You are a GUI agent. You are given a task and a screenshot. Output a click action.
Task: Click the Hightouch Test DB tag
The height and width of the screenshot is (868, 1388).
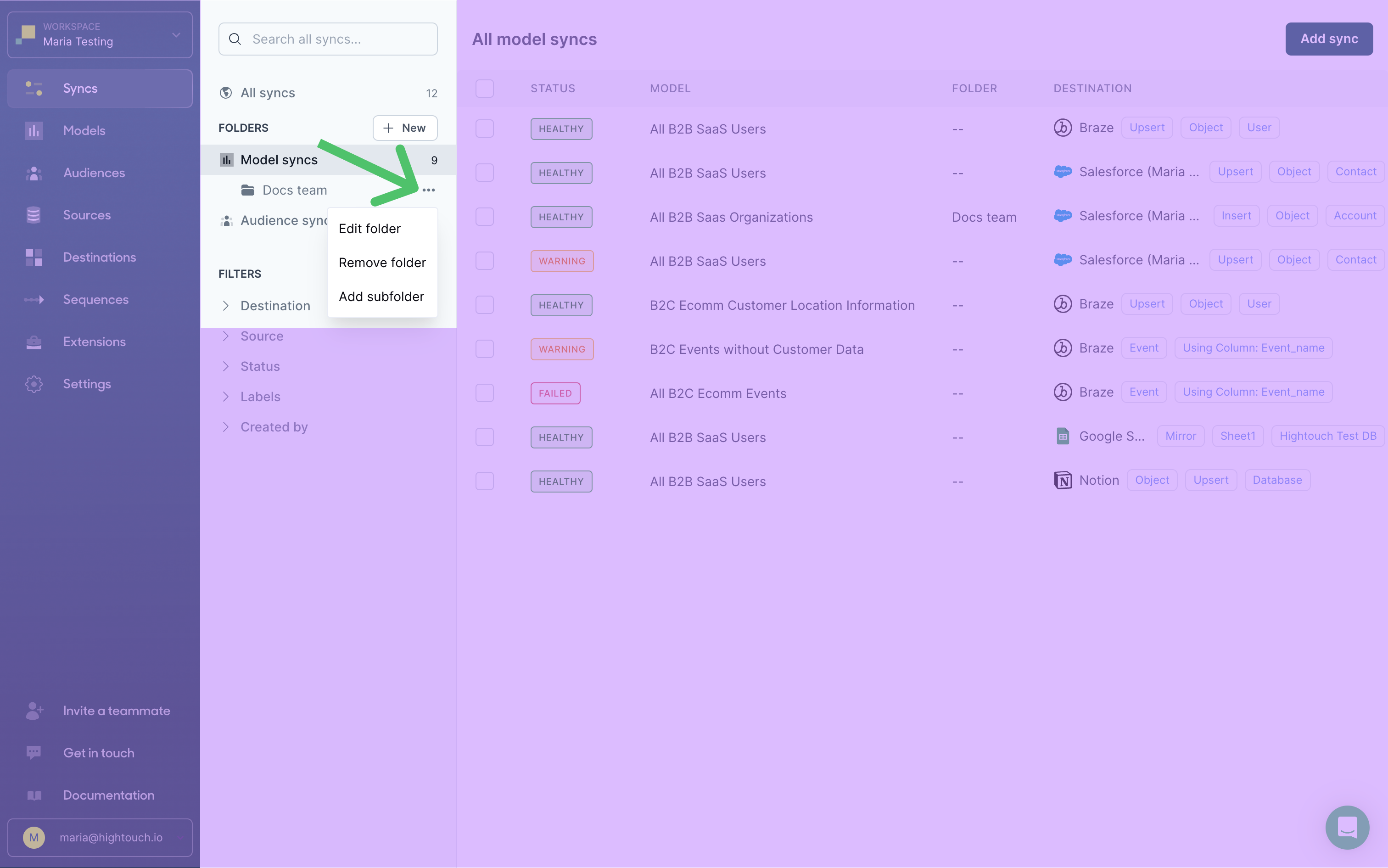click(1328, 436)
